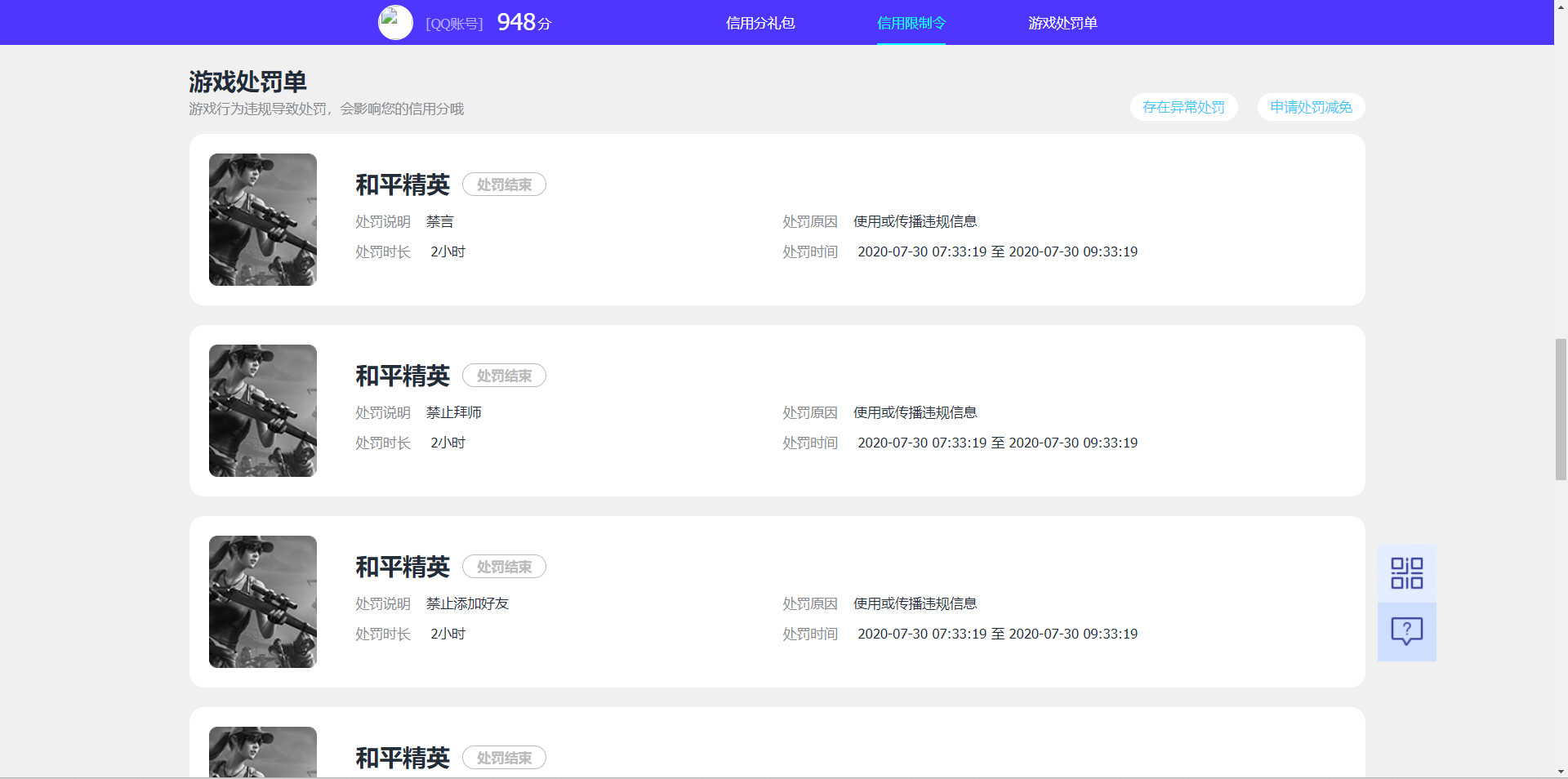The image size is (1568, 779).
Task: Click the 禁止拜师 penalty description
Action: (453, 412)
